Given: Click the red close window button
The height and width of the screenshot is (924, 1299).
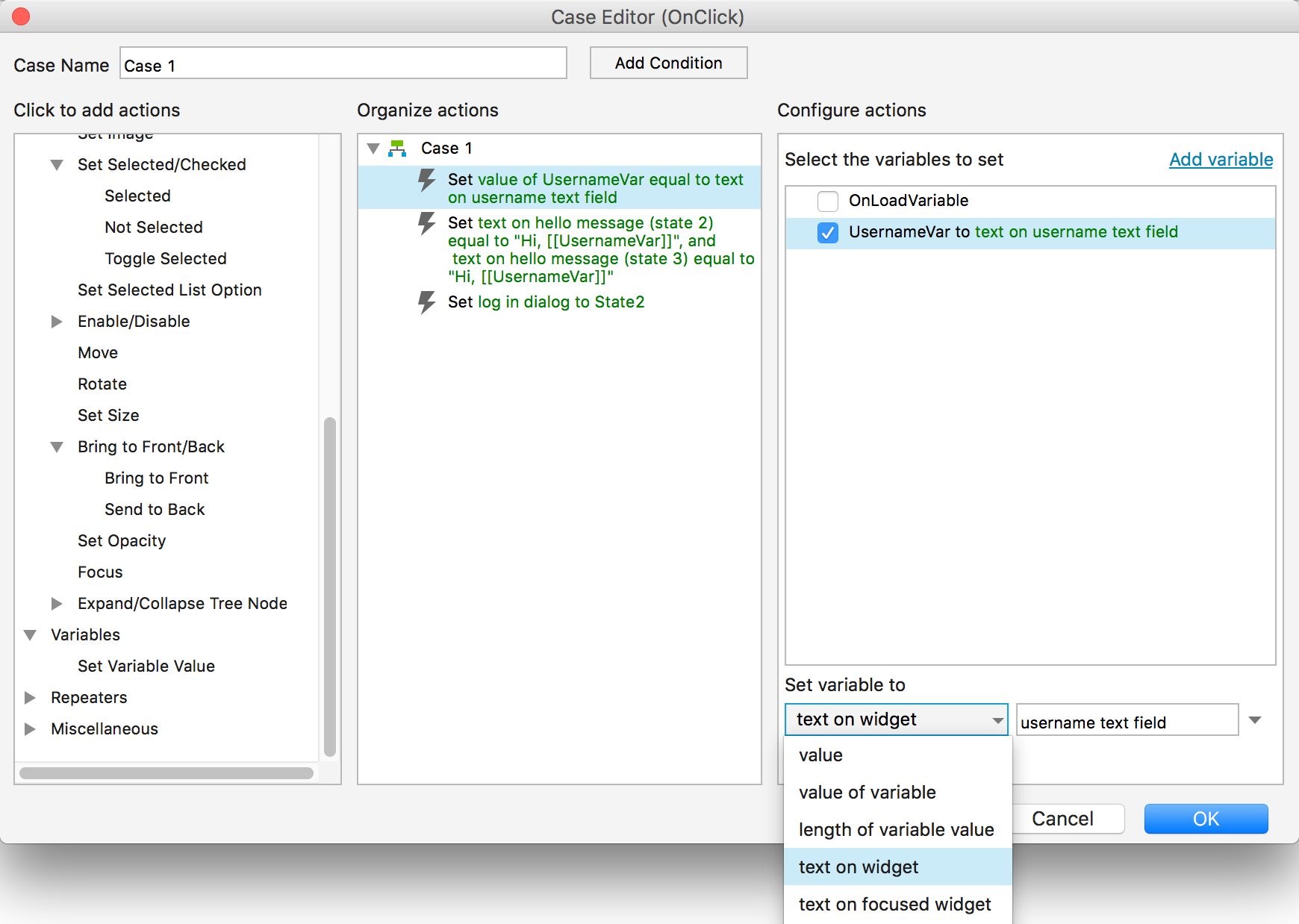Looking at the screenshot, I should coord(21,16).
